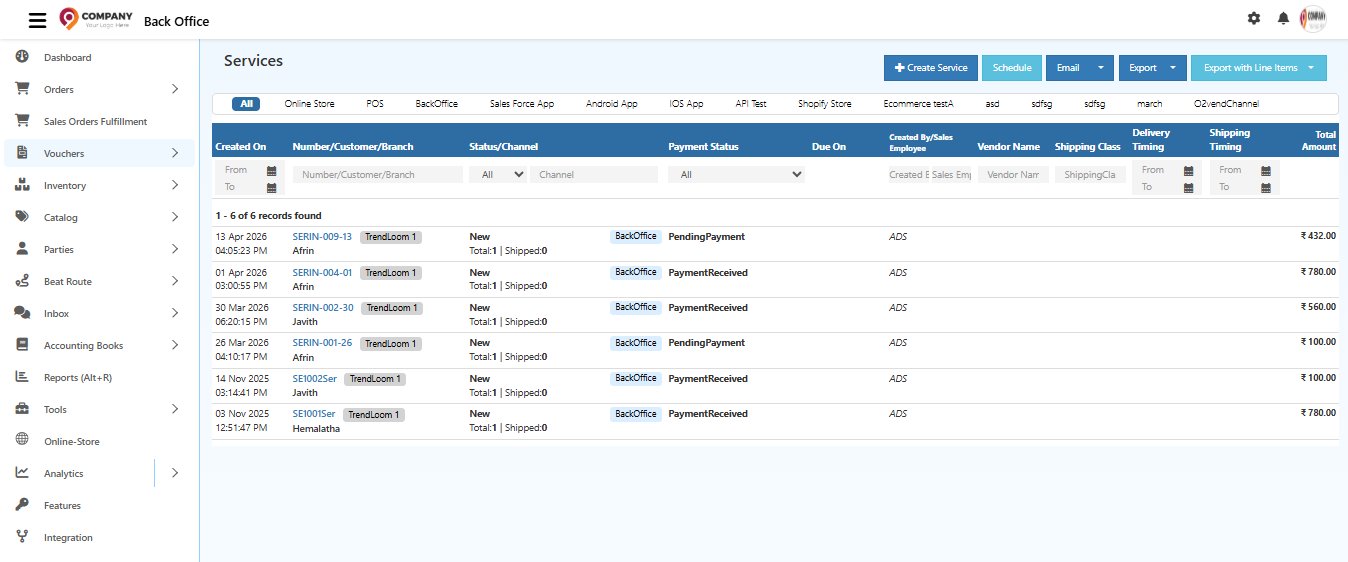1348x562 pixels.
Task: Click Reports chart icon
Action: point(22,377)
